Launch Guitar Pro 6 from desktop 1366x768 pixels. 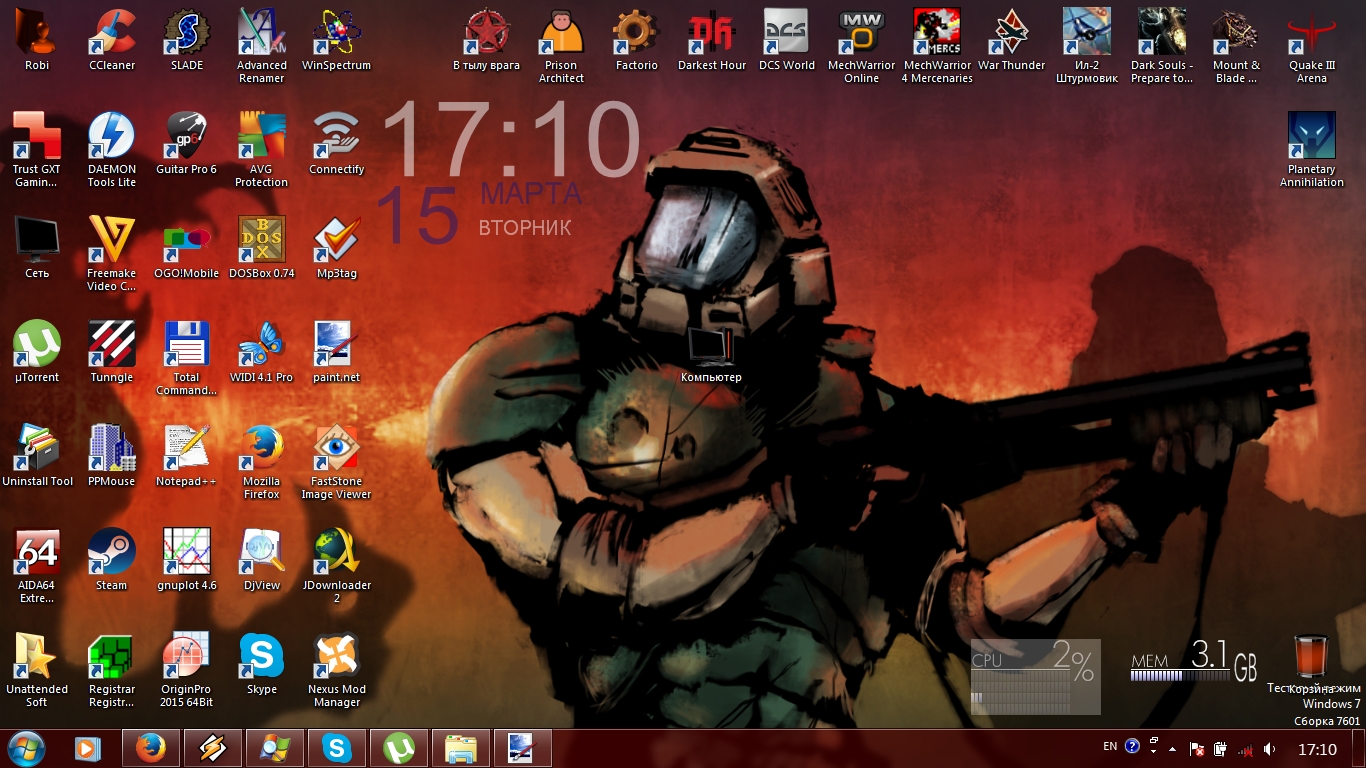[x=186, y=138]
